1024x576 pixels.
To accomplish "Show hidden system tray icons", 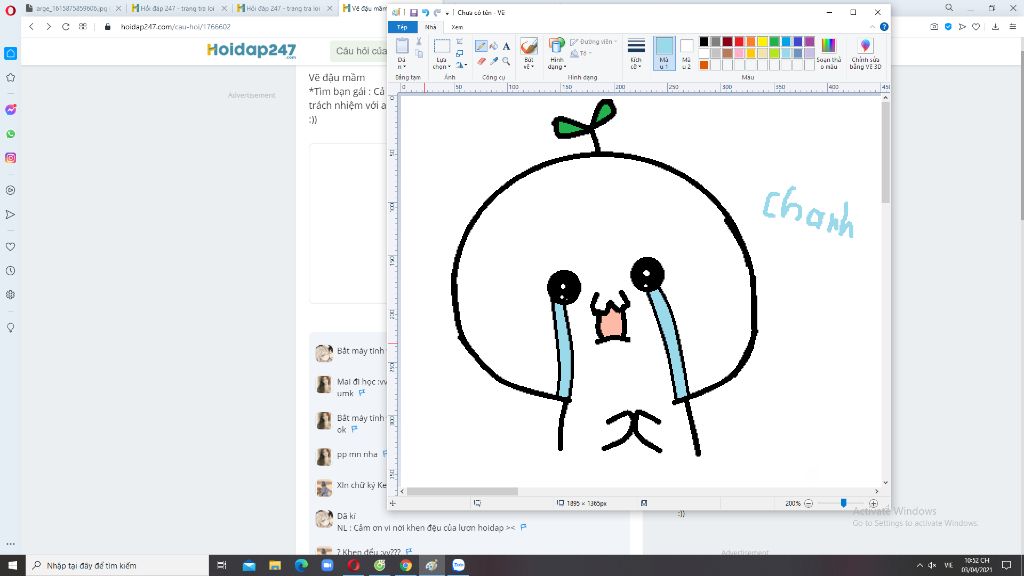I will [920, 566].
